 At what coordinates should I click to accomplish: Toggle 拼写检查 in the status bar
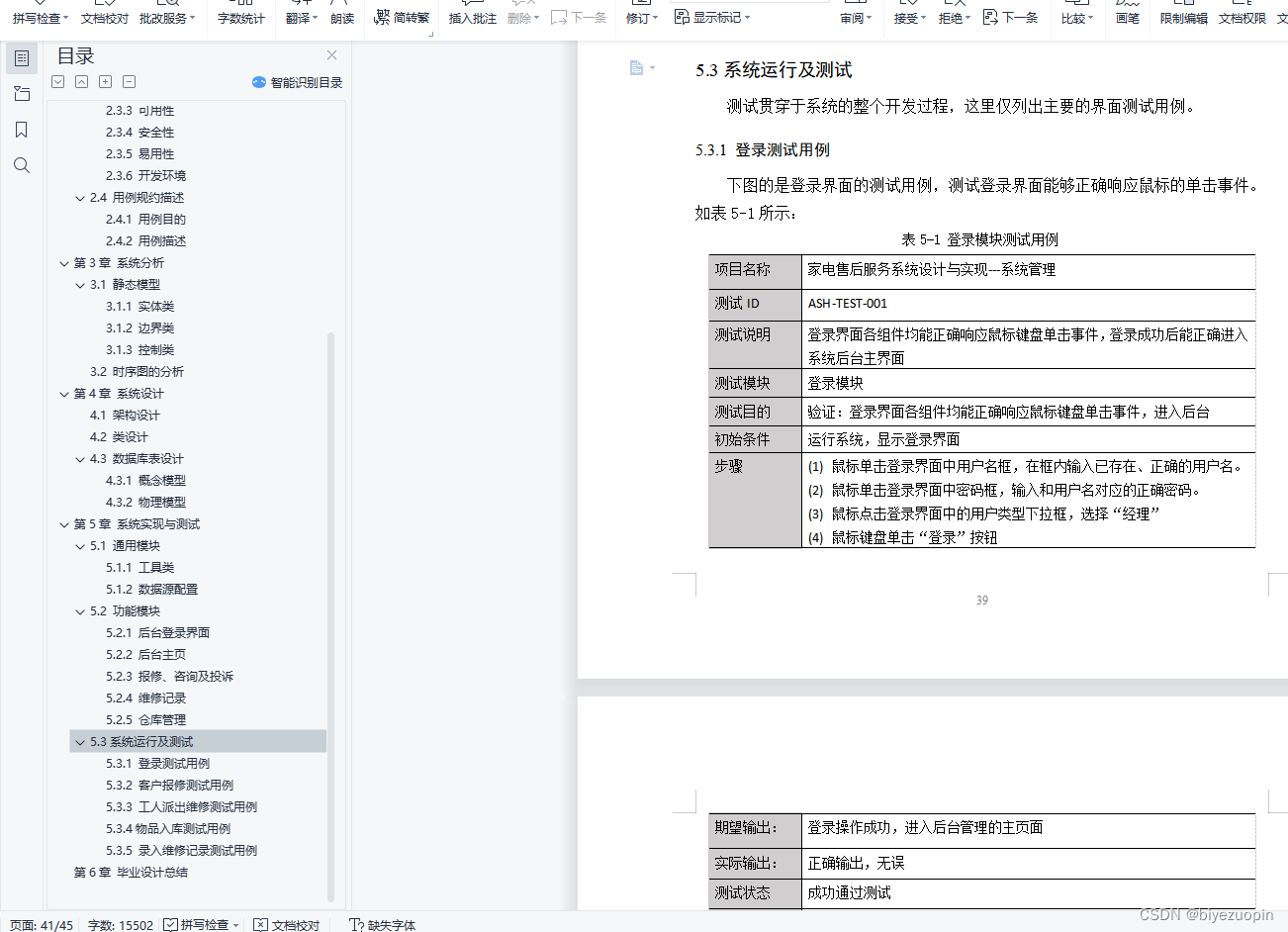(x=201, y=925)
